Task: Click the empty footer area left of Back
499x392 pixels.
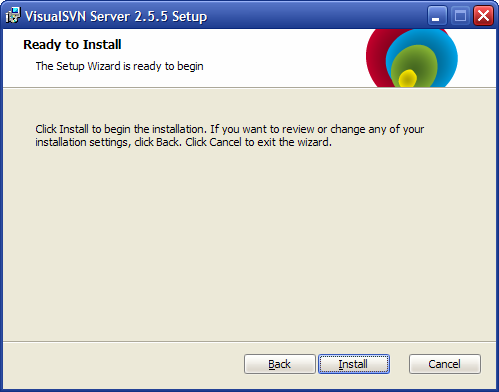Action: [123, 364]
